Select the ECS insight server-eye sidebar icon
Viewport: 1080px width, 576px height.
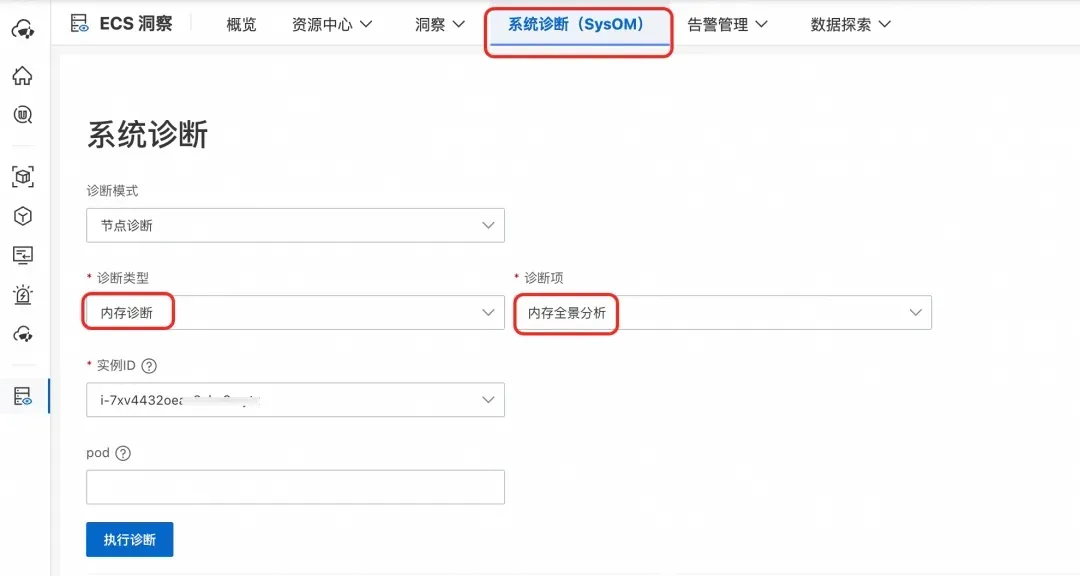click(22, 396)
